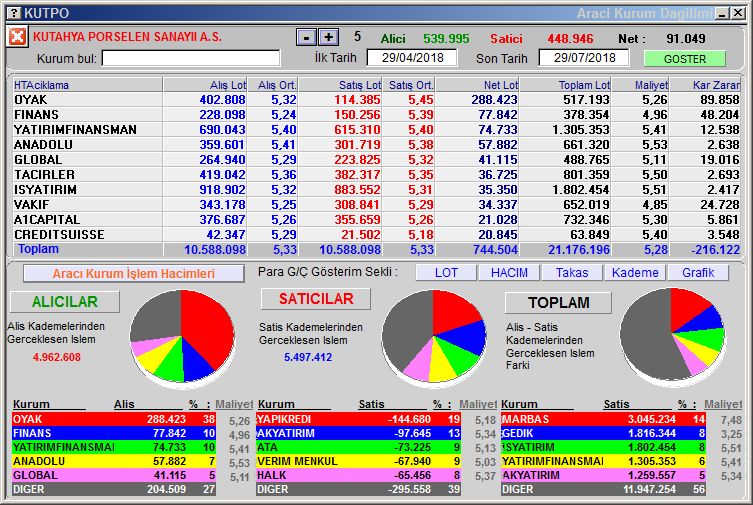Click the ALICILAR button

pos(65,301)
